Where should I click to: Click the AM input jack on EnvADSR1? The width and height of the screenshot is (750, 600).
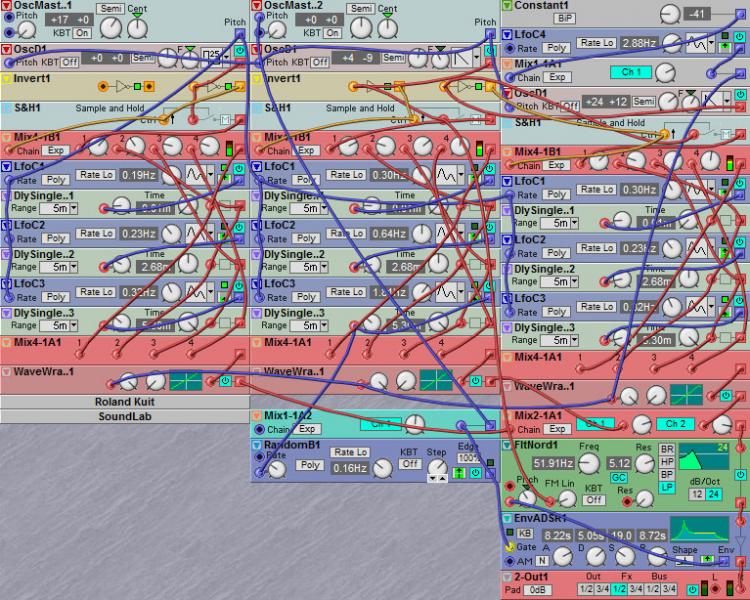tap(510, 561)
